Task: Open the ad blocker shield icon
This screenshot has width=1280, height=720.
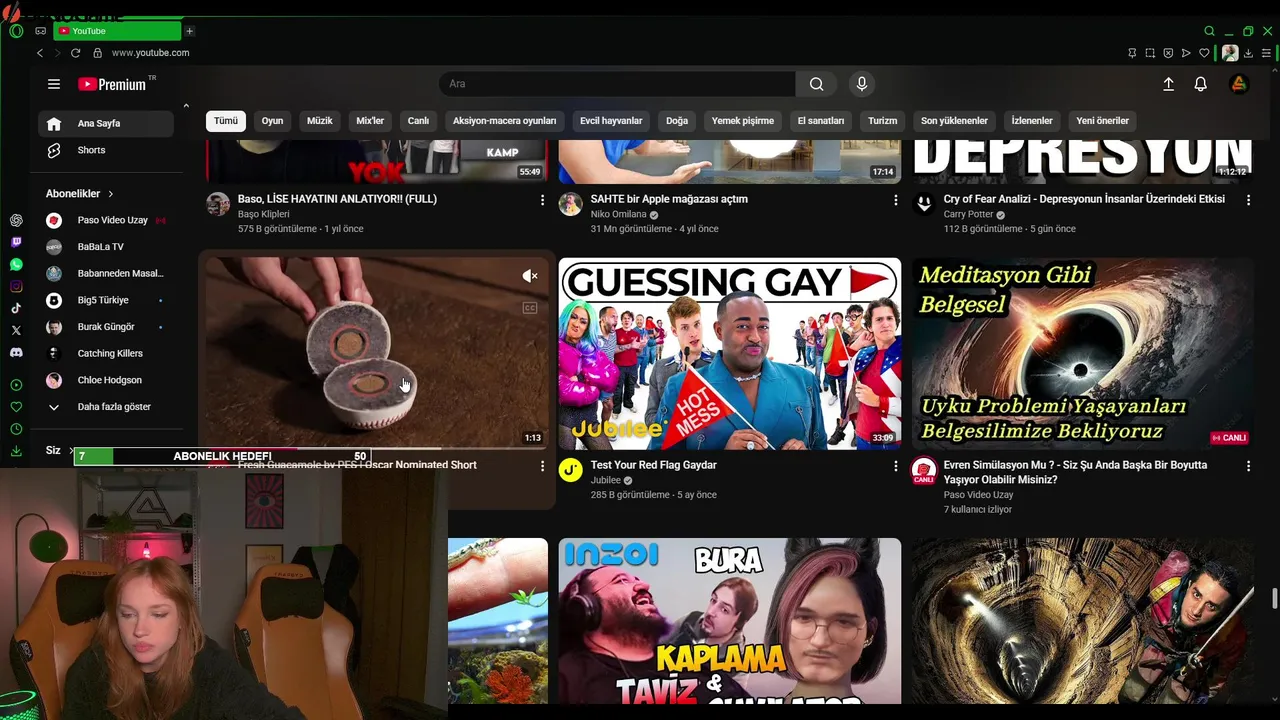Action: pyautogui.click(x=1168, y=53)
